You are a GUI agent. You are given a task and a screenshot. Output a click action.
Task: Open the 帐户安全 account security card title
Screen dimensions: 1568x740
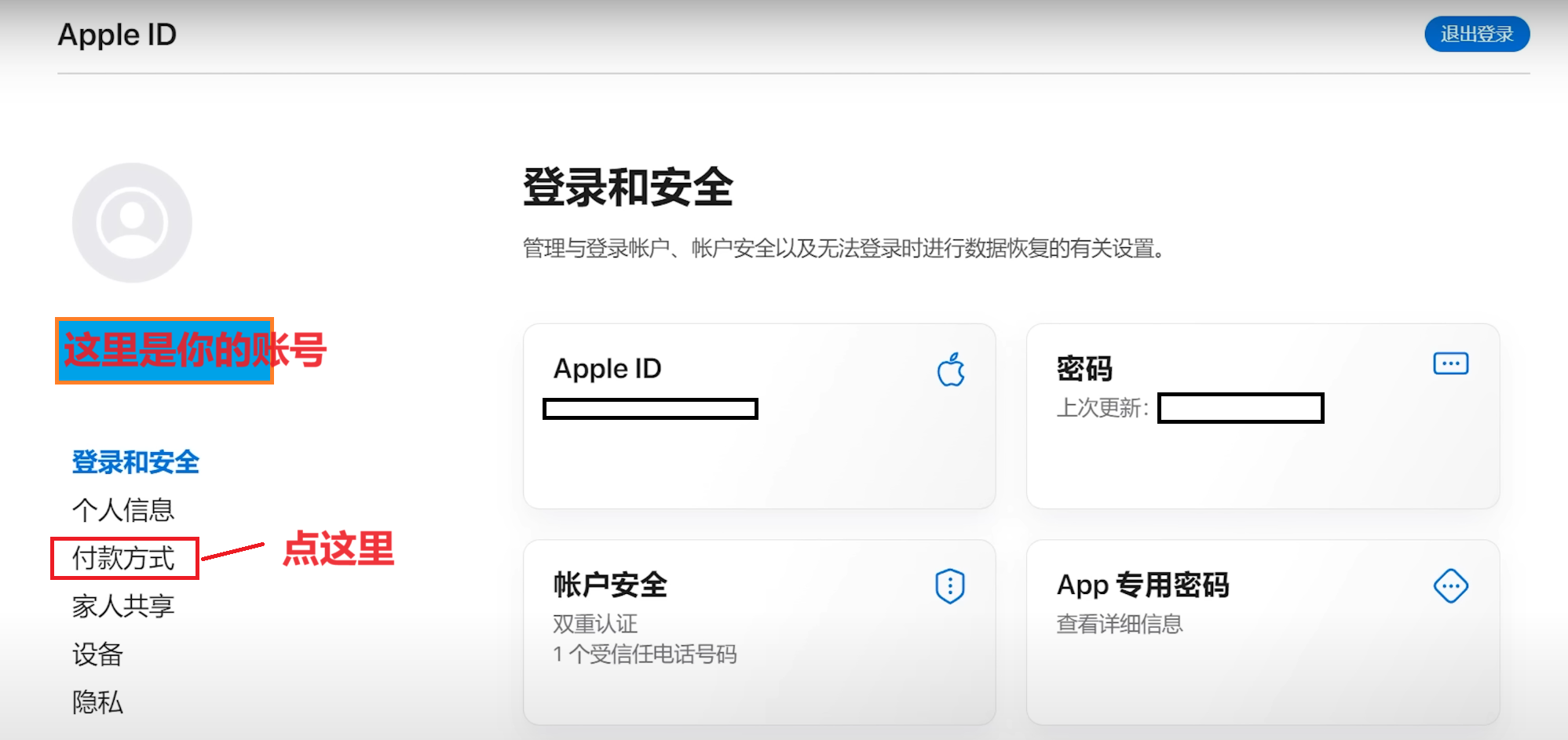pos(610,585)
